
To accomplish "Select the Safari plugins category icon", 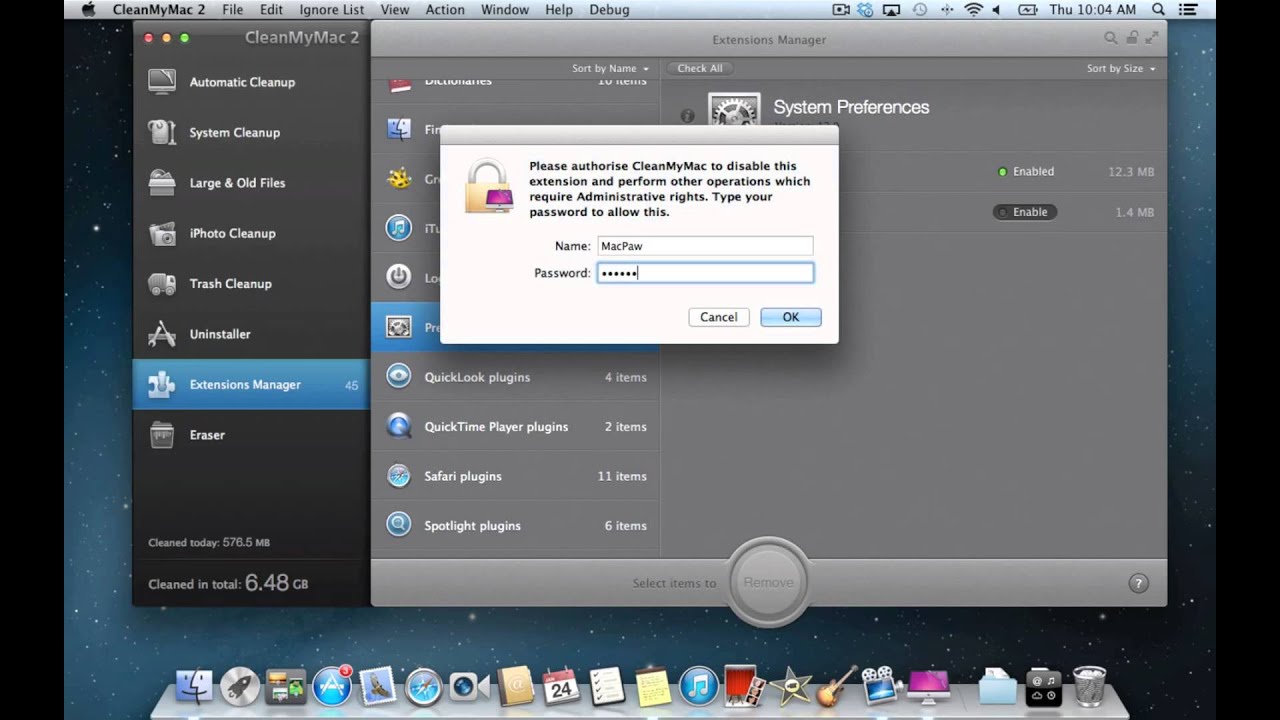I will click(399, 476).
